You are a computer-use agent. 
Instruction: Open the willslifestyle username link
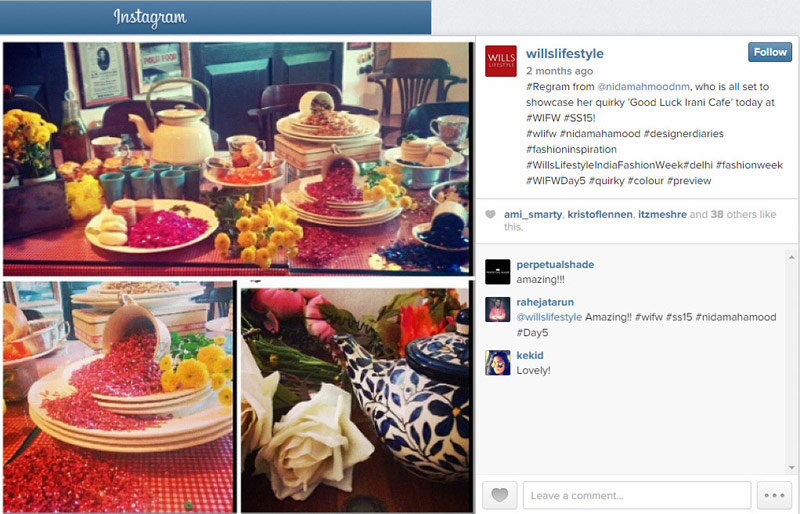564,54
